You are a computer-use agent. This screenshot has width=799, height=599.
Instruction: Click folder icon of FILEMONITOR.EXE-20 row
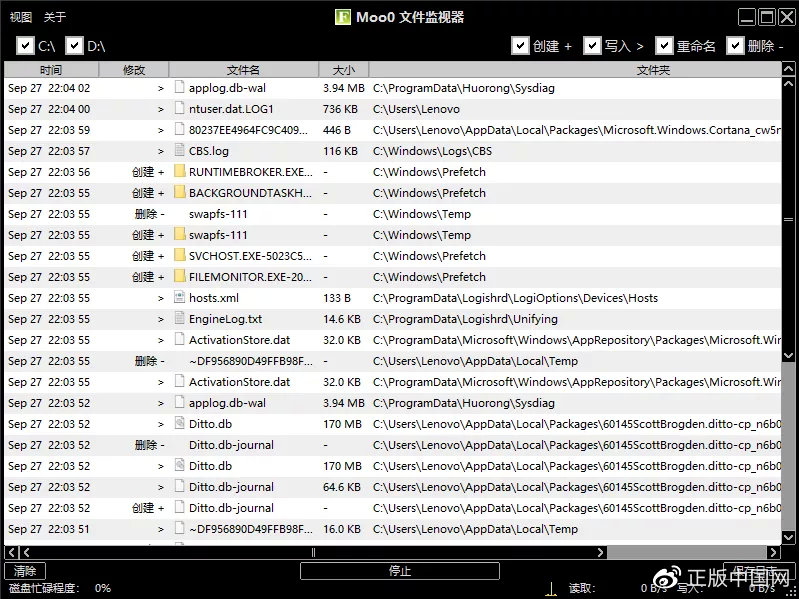click(179, 277)
